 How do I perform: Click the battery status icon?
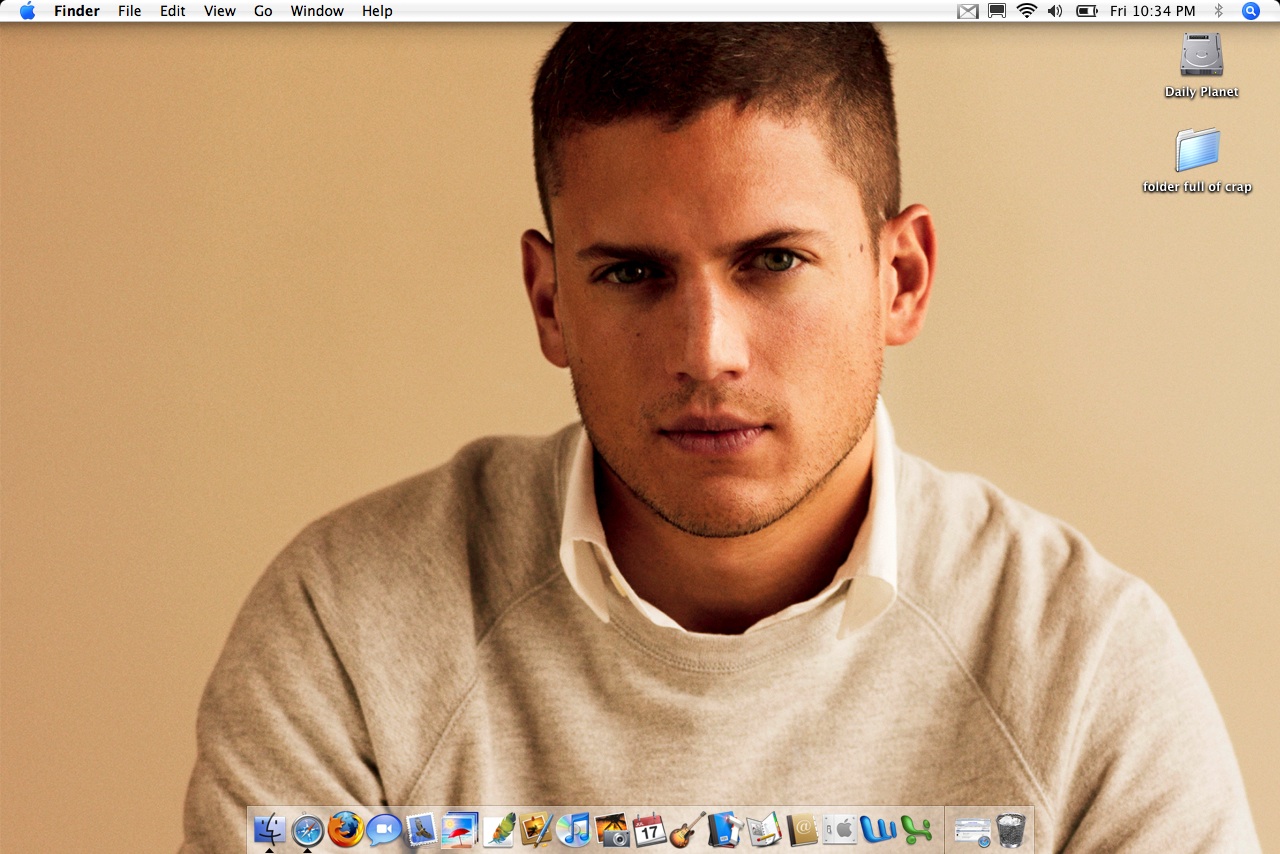(1087, 11)
